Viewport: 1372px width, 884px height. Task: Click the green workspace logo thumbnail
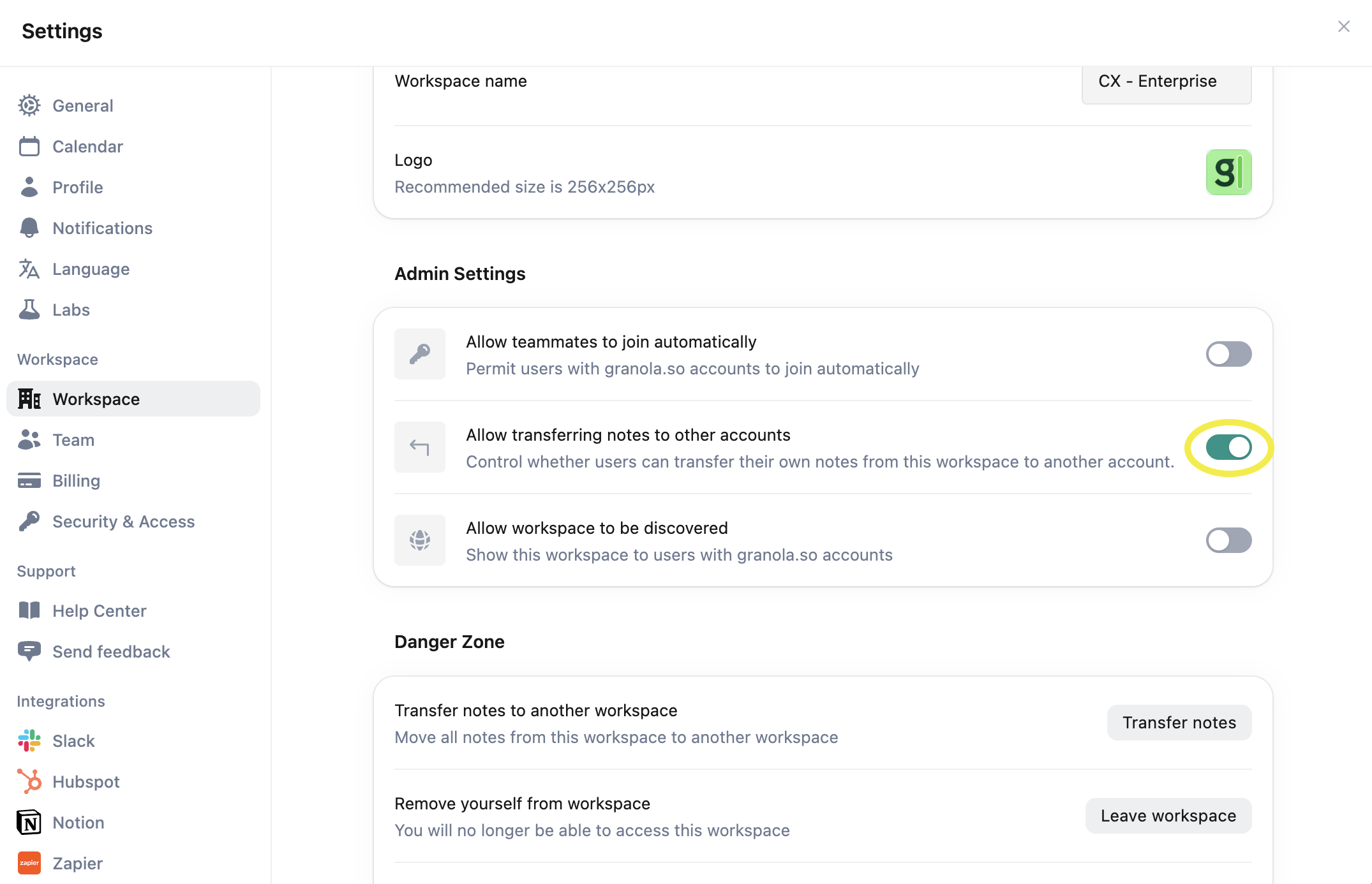pyautogui.click(x=1228, y=172)
